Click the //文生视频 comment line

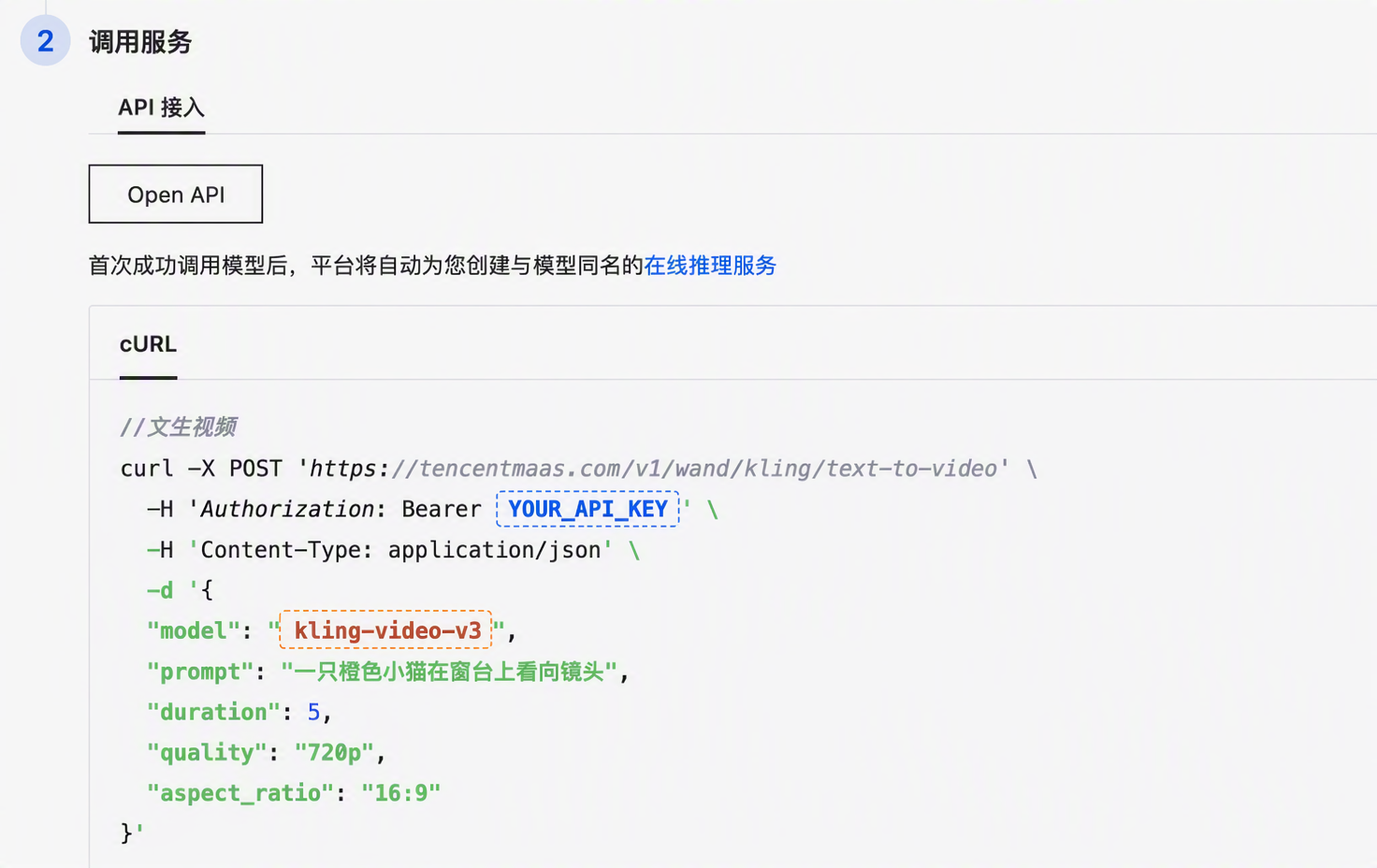179,427
